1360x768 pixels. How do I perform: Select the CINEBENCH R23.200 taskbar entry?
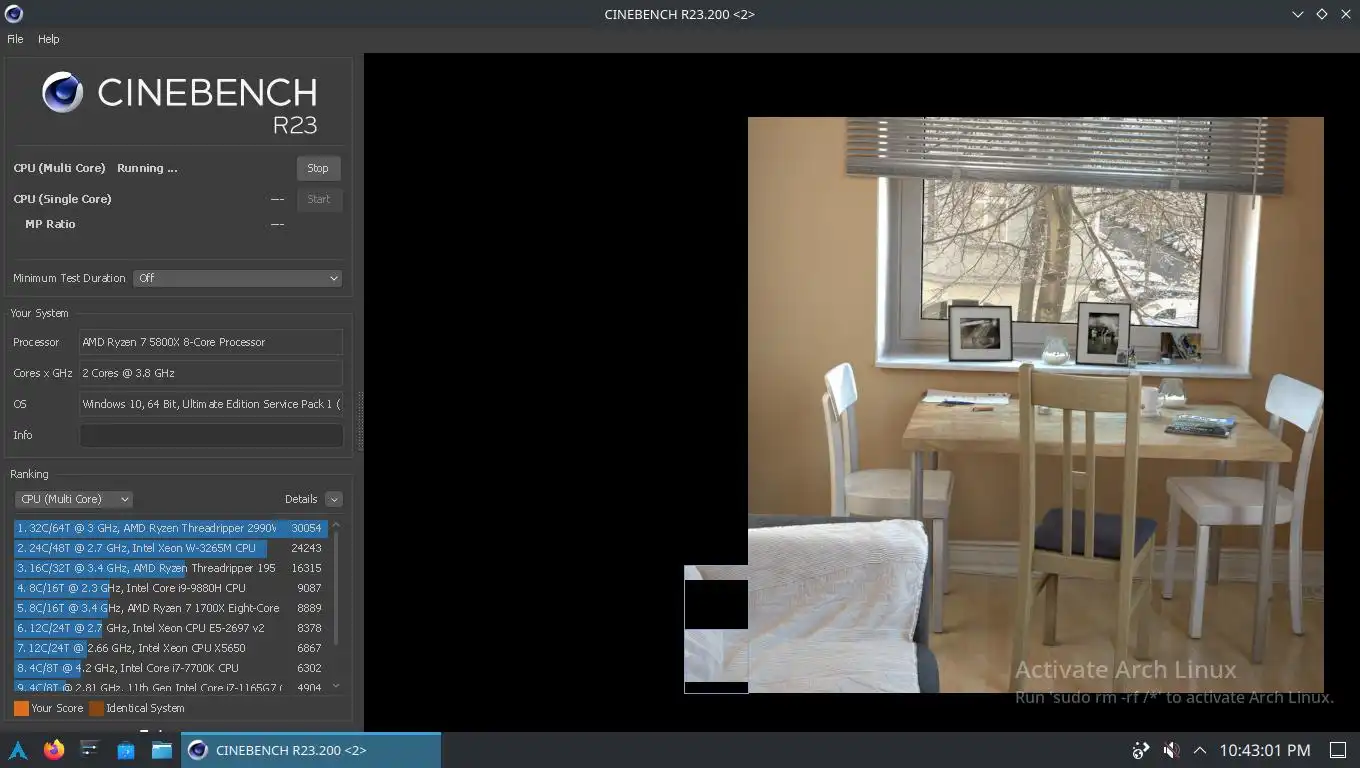tap(311, 750)
